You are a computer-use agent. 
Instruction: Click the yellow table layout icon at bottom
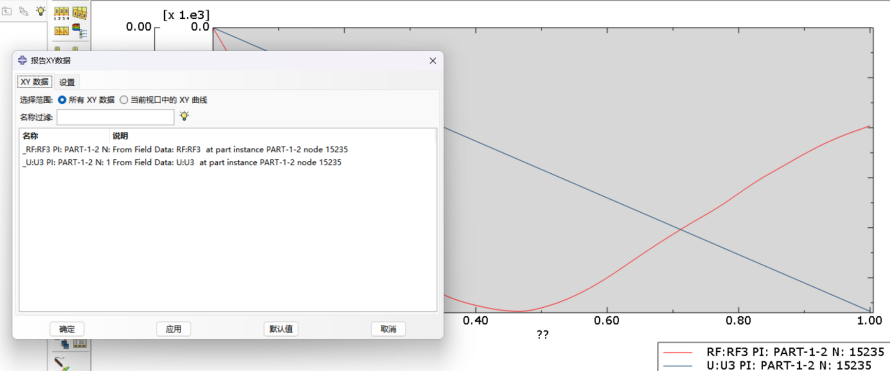79,344
